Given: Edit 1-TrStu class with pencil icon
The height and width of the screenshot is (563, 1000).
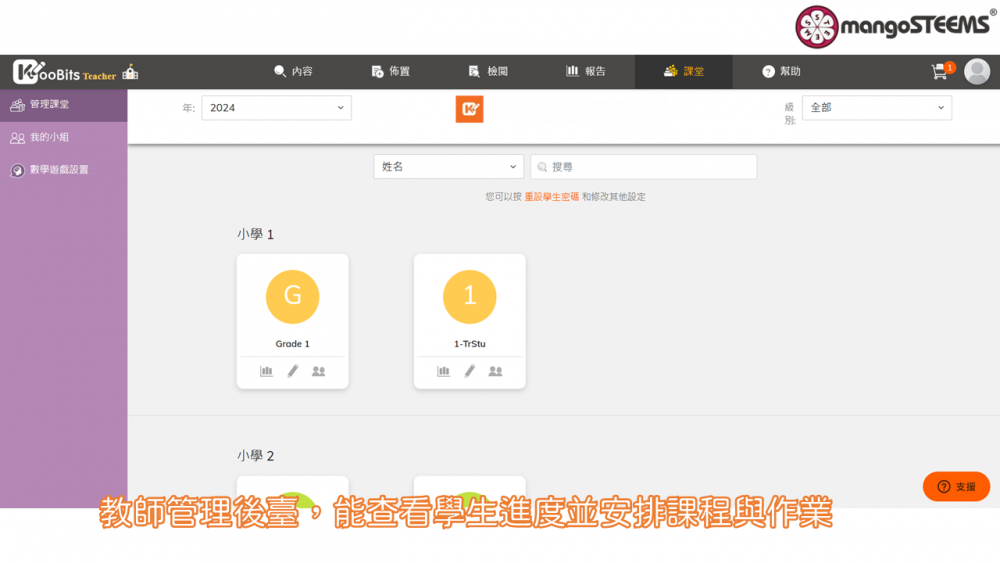Looking at the screenshot, I should coord(470,371).
